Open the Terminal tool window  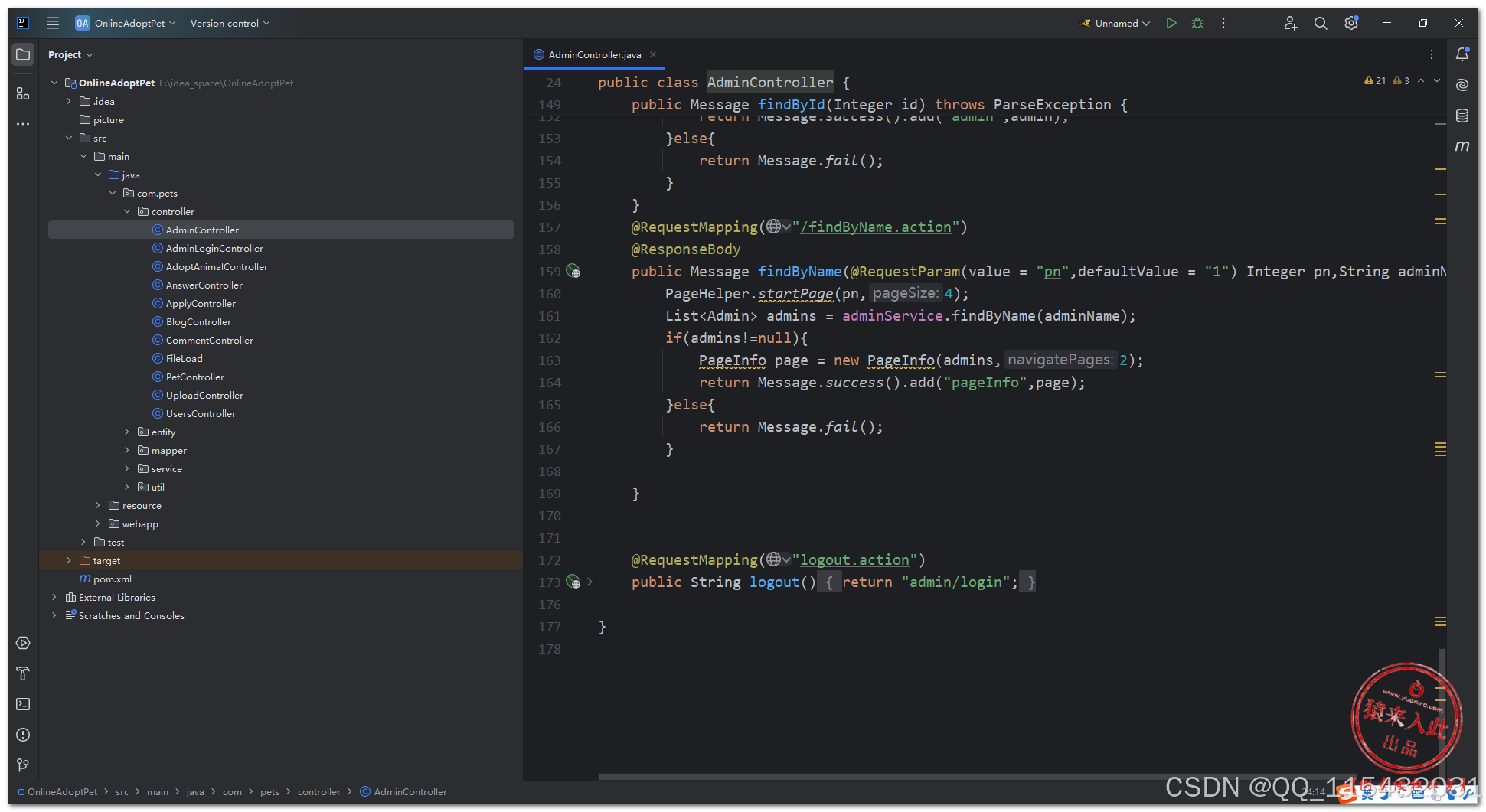tap(23, 704)
